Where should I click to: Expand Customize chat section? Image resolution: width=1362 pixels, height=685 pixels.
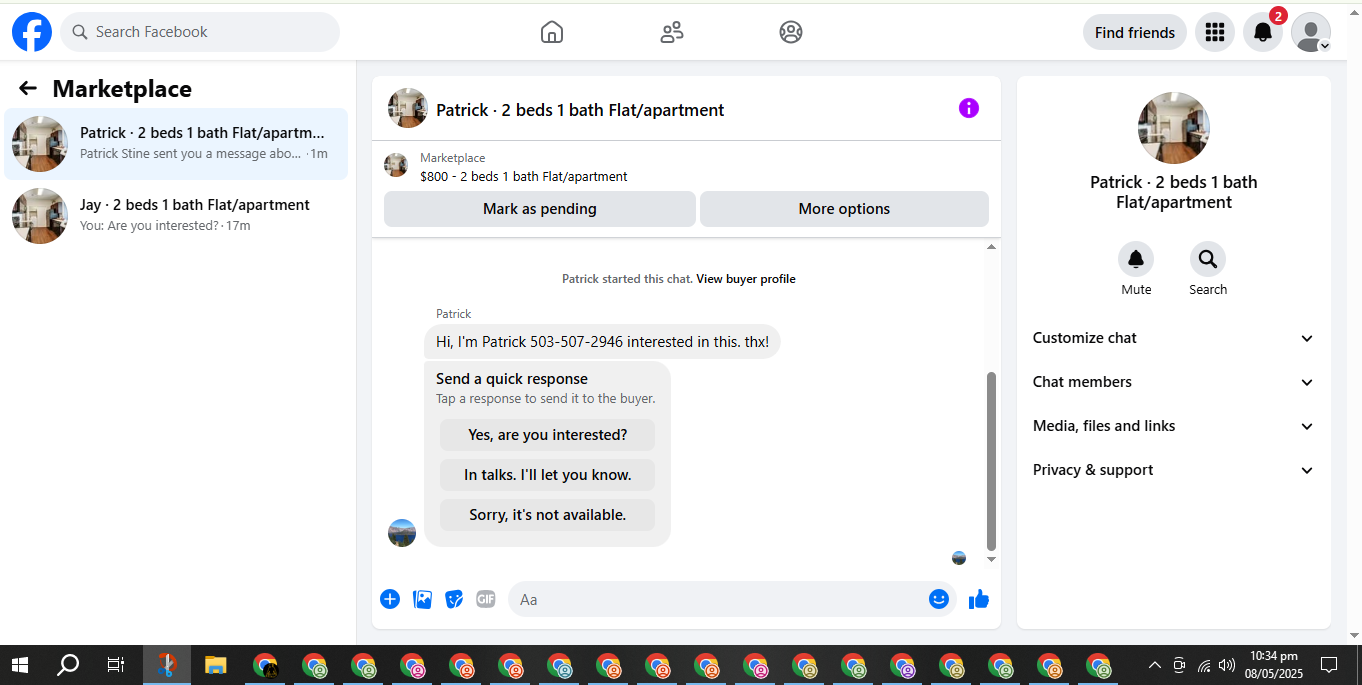click(1174, 338)
